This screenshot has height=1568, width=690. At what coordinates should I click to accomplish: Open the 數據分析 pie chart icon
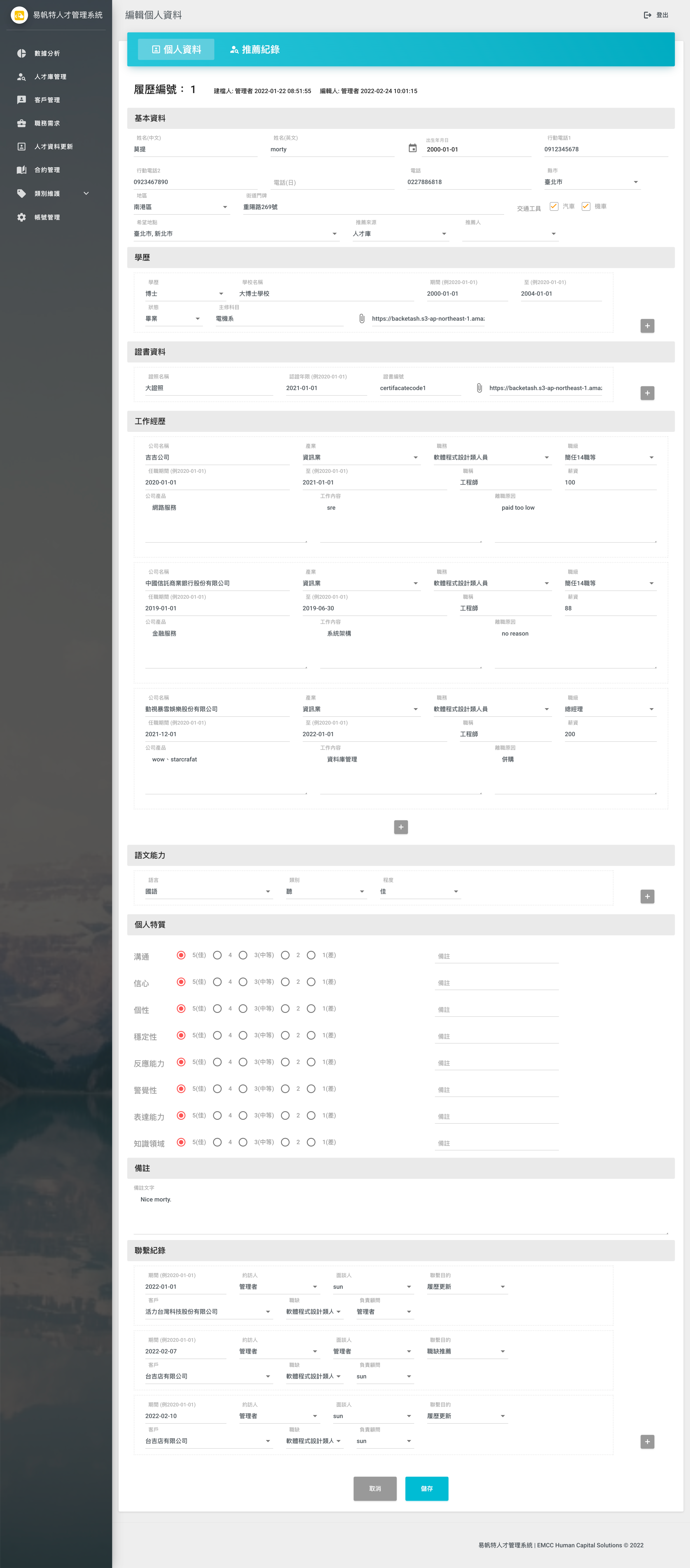[x=21, y=54]
